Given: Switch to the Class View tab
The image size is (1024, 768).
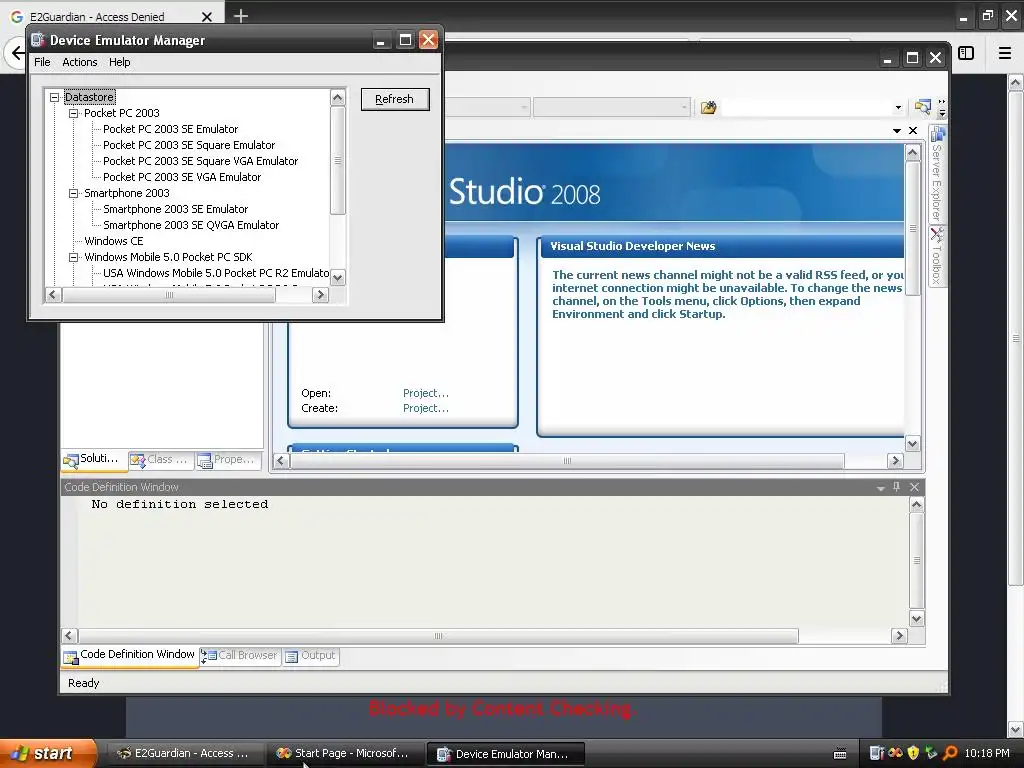Looking at the screenshot, I should point(159,460).
